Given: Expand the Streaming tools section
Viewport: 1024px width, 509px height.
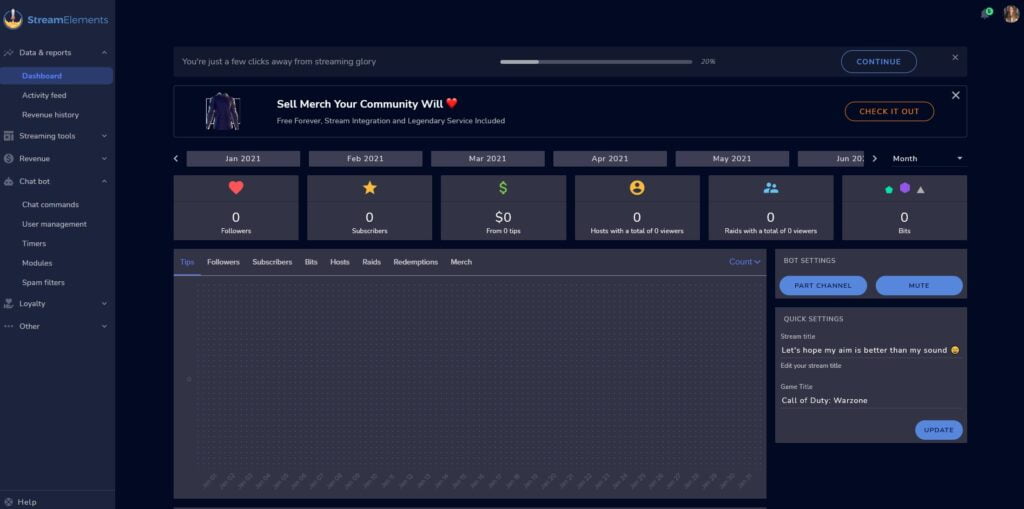Looking at the screenshot, I should (x=104, y=136).
